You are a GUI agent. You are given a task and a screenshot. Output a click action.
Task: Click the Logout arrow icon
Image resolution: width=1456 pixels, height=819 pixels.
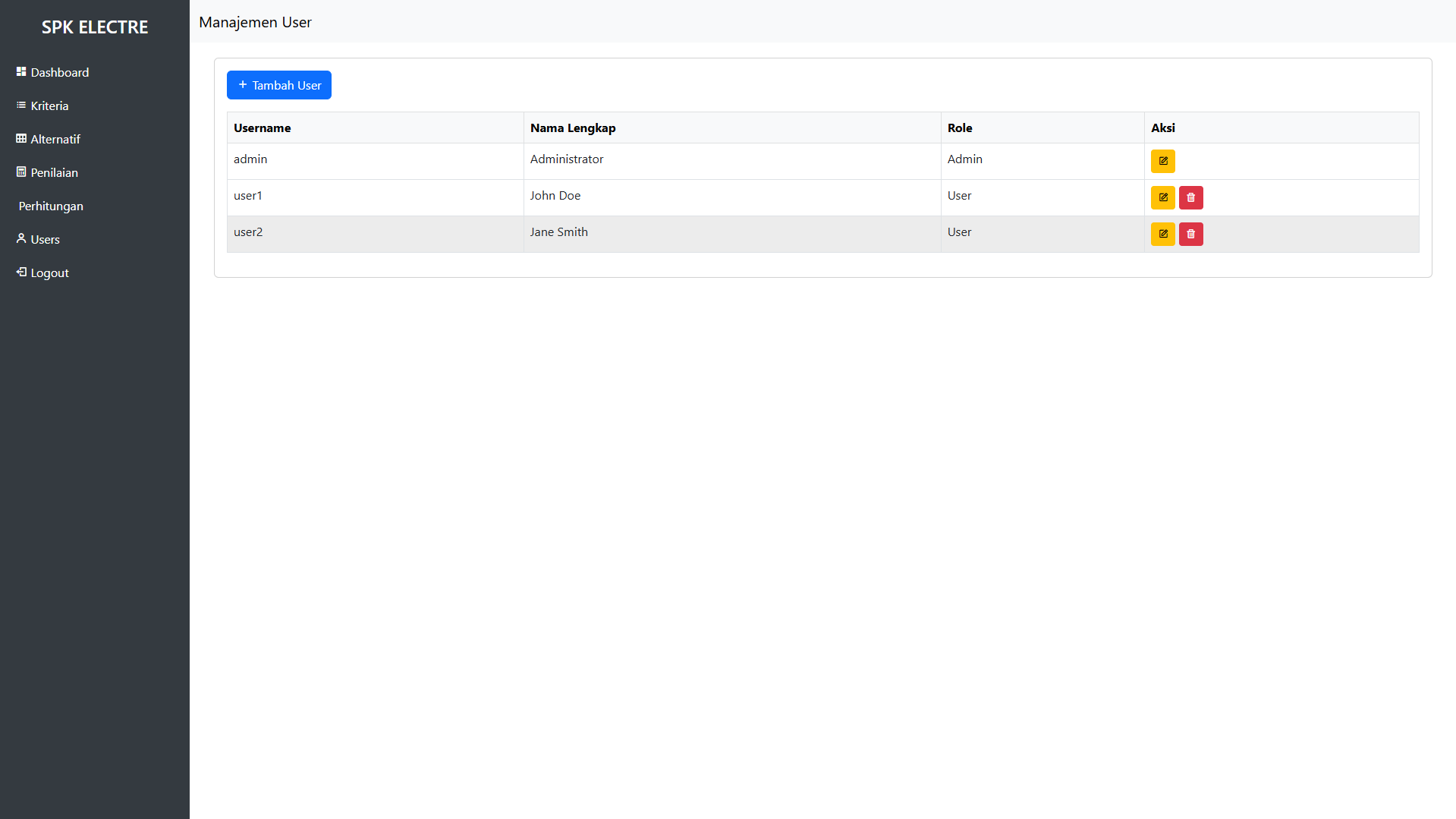[21, 272]
